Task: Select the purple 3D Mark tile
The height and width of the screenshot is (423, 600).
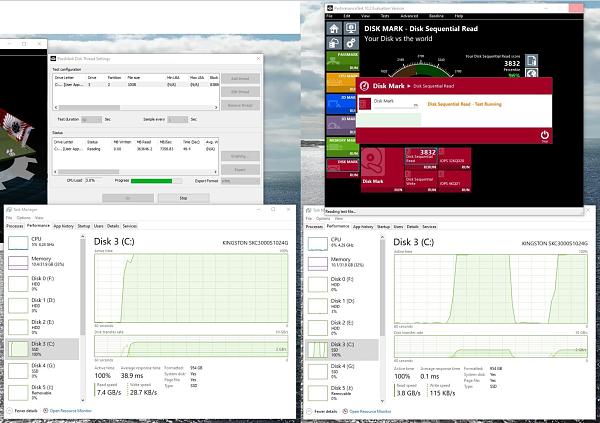Action: pyautogui.click(x=341, y=126)
